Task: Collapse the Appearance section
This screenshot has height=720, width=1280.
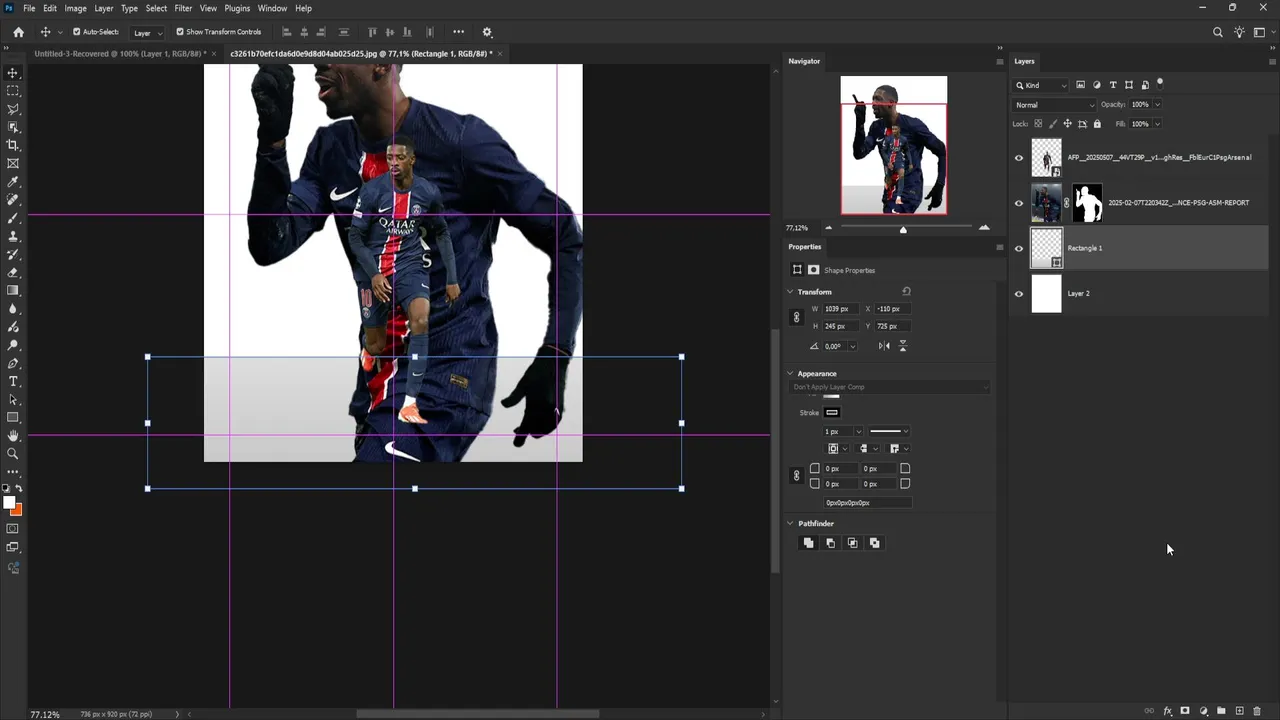Action: tap(790, 374)
